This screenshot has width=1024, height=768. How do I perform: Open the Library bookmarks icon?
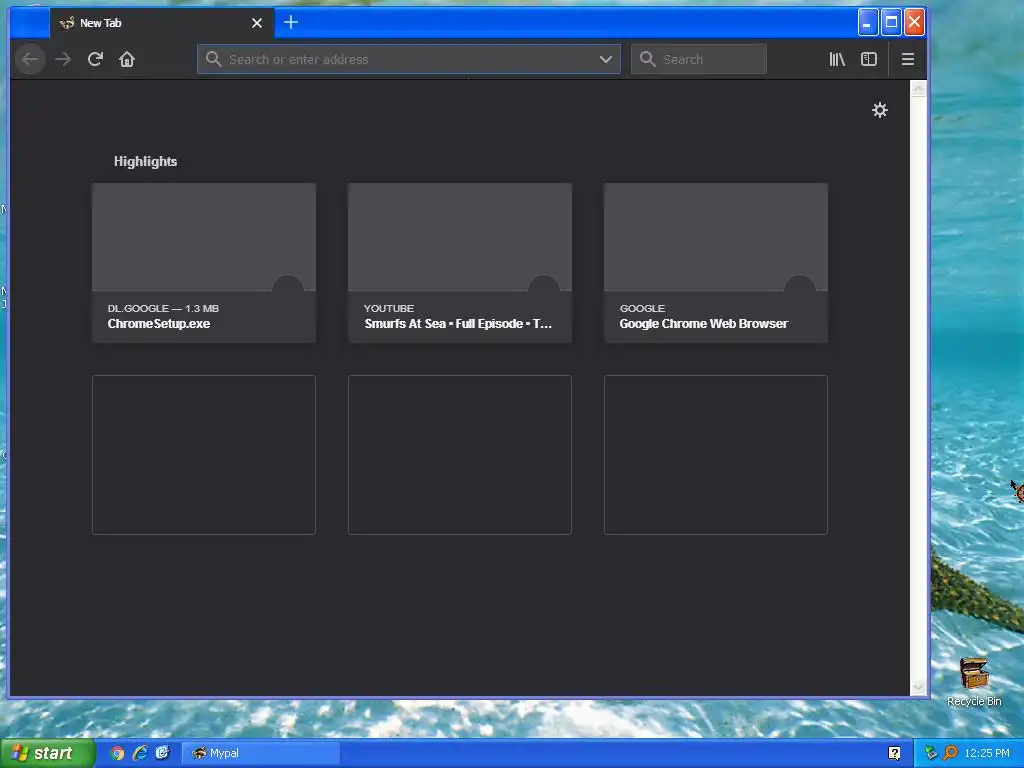pos(837,59)
